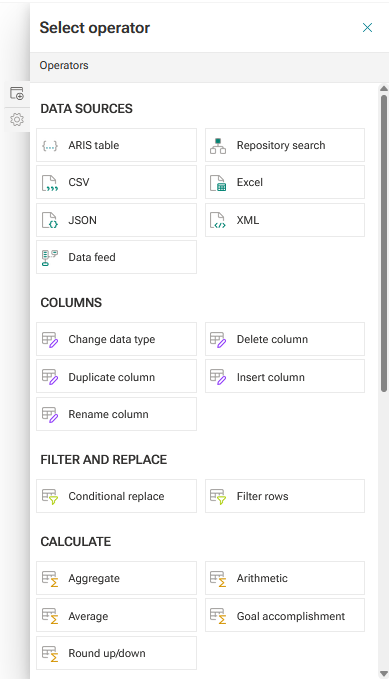
Task: Select the Data feed label
Action: (92, 257)
